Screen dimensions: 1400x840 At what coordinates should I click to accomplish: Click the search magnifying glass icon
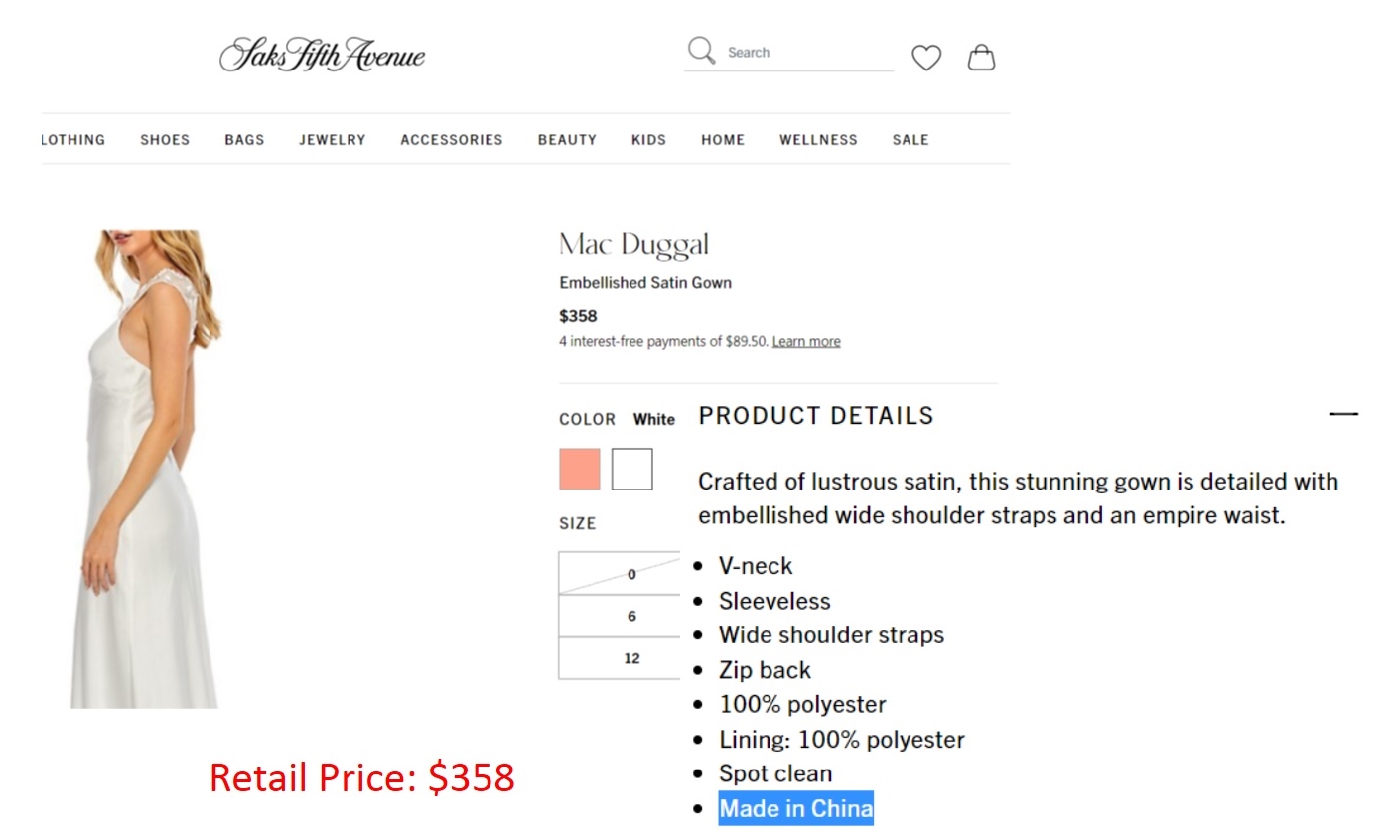tap(701, 51)
